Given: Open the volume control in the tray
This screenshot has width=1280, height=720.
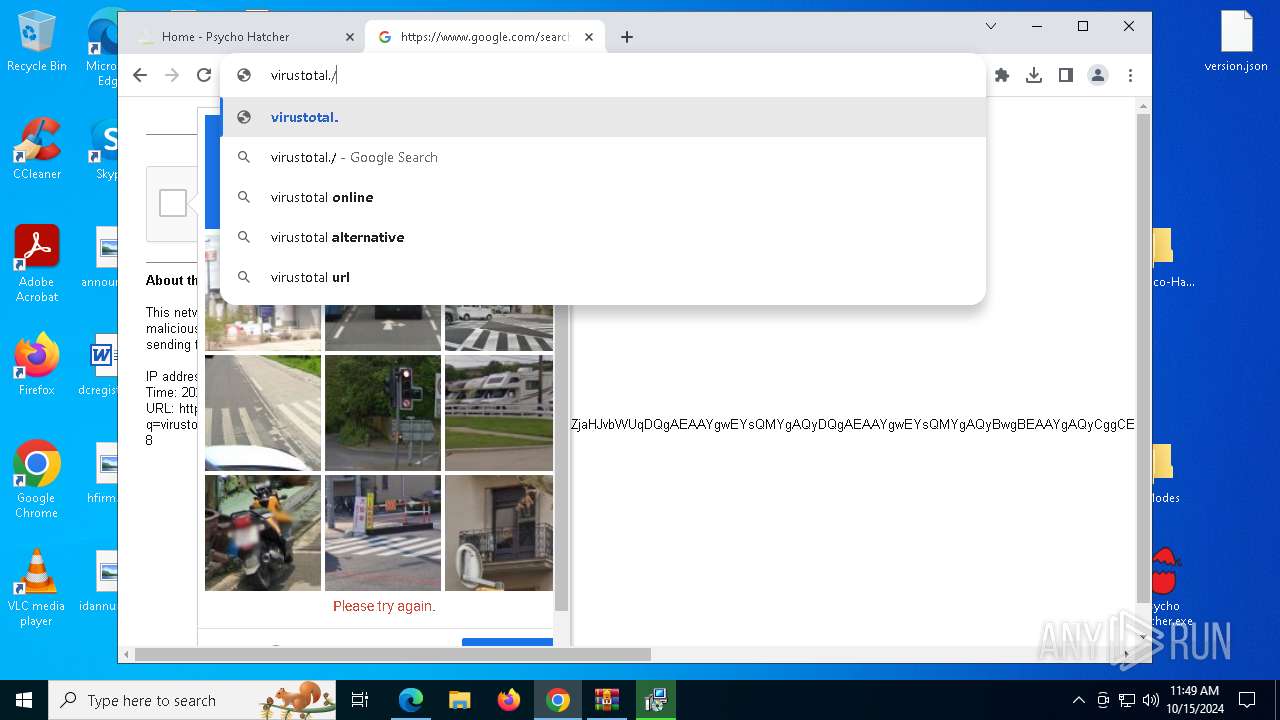Looking at the screenshot, I should click(x=1151, y=700).
